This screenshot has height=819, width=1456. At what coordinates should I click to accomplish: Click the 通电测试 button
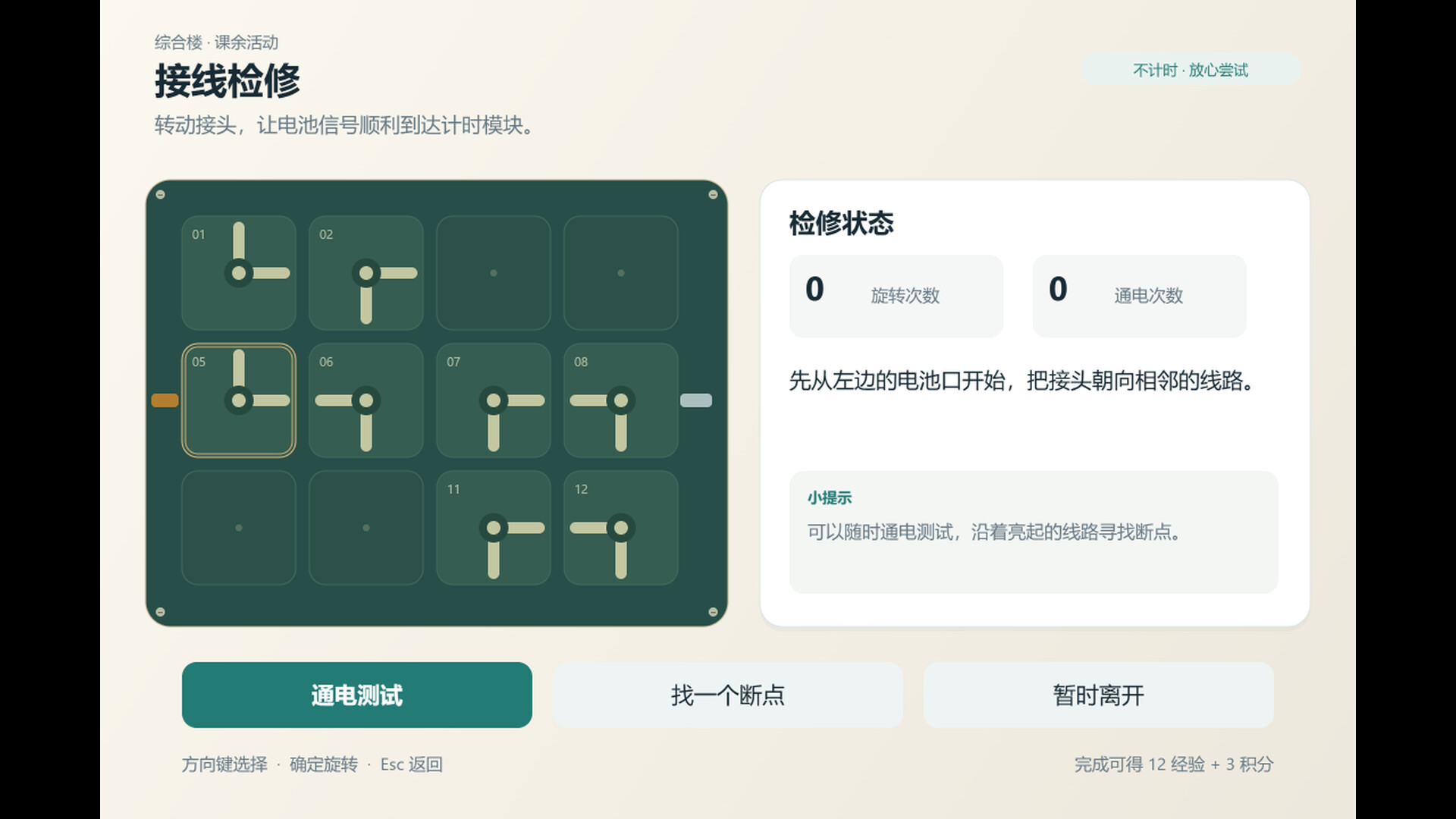pos(357,695)
